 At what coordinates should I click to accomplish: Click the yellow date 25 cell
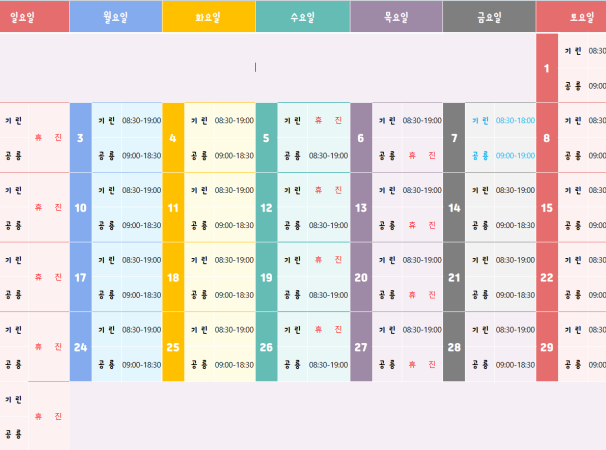[x=173, y=347]
